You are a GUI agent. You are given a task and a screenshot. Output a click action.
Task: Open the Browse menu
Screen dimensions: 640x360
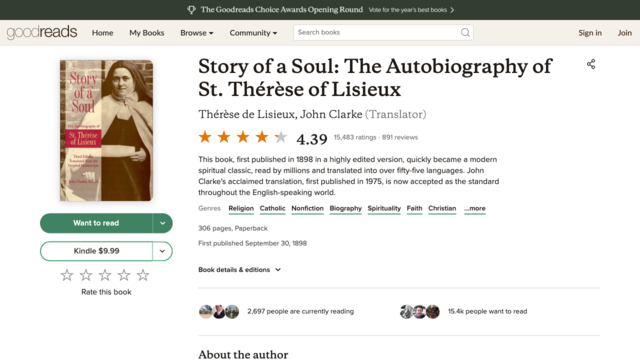coord(197,33)
